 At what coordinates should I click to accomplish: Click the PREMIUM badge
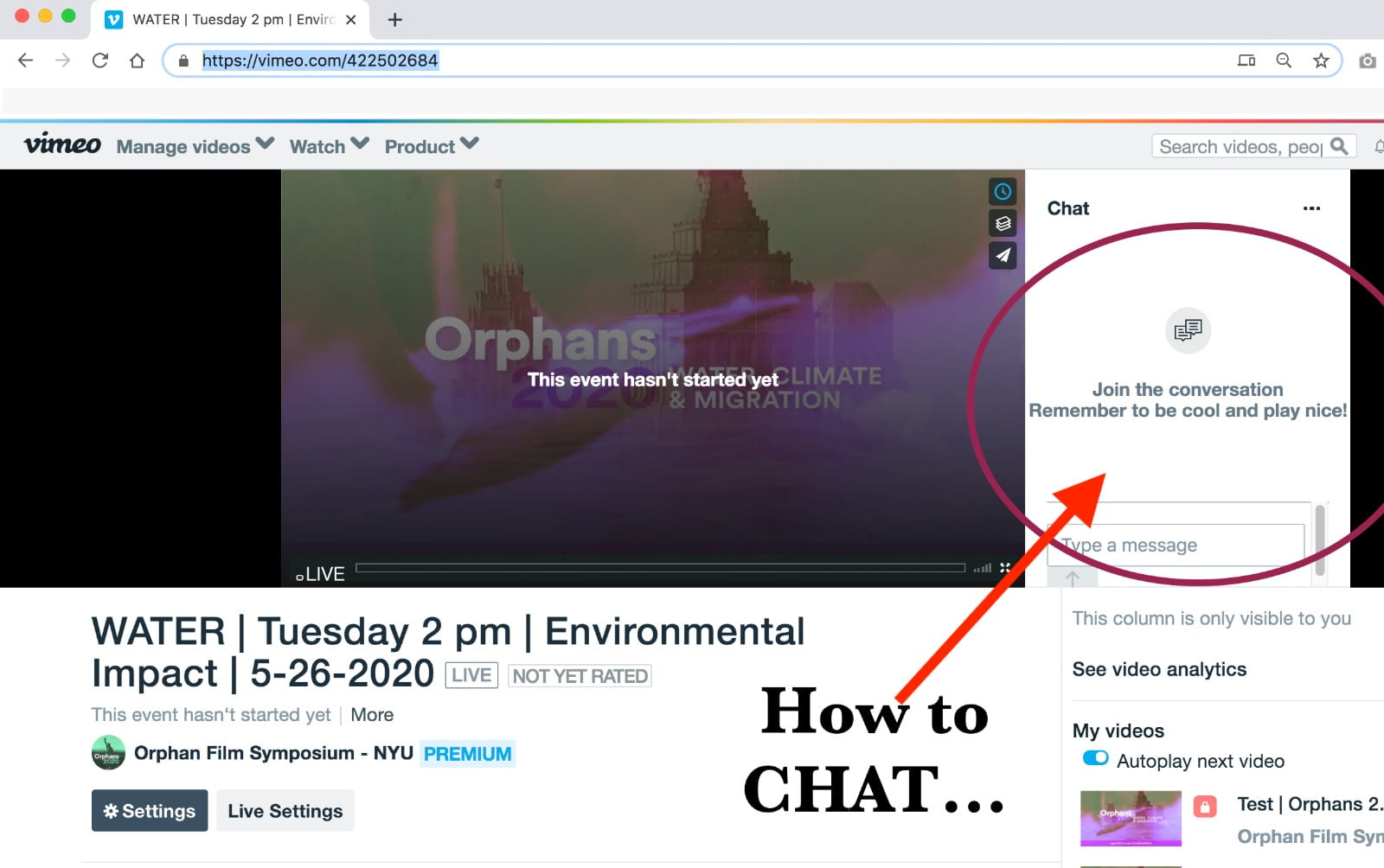[x=467, y=754]
